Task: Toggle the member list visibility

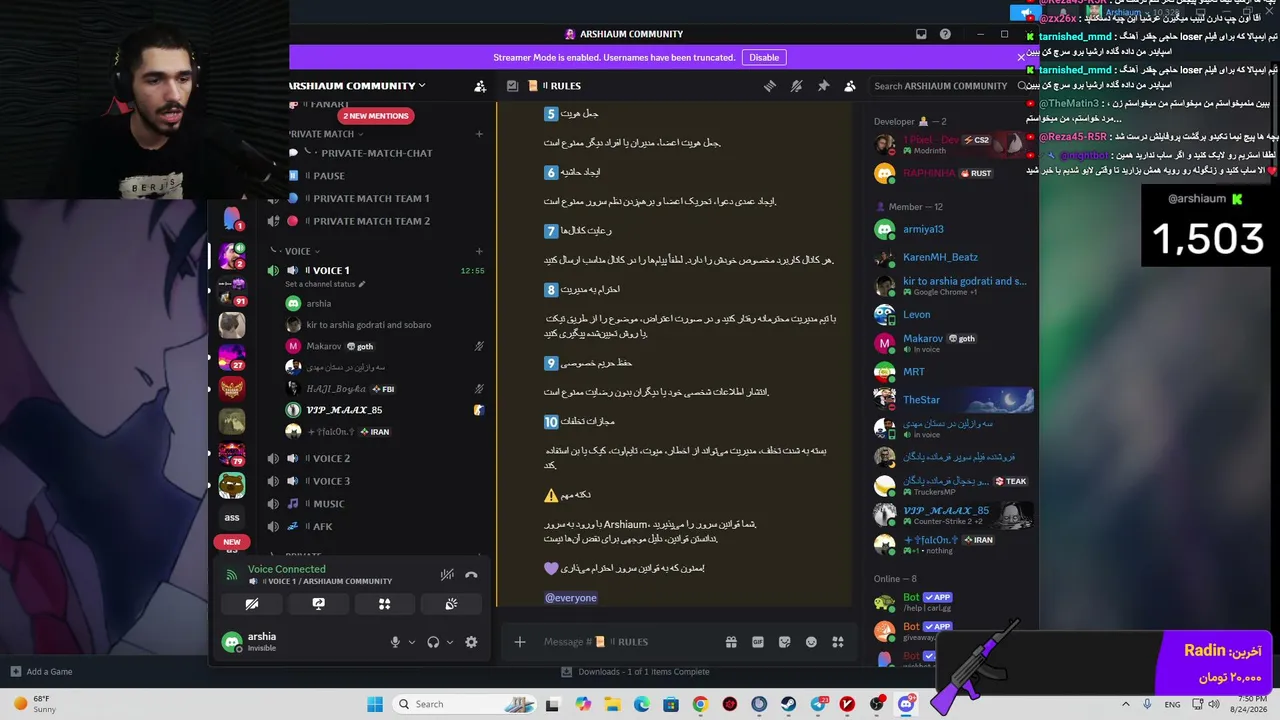Action: point(850,86)
